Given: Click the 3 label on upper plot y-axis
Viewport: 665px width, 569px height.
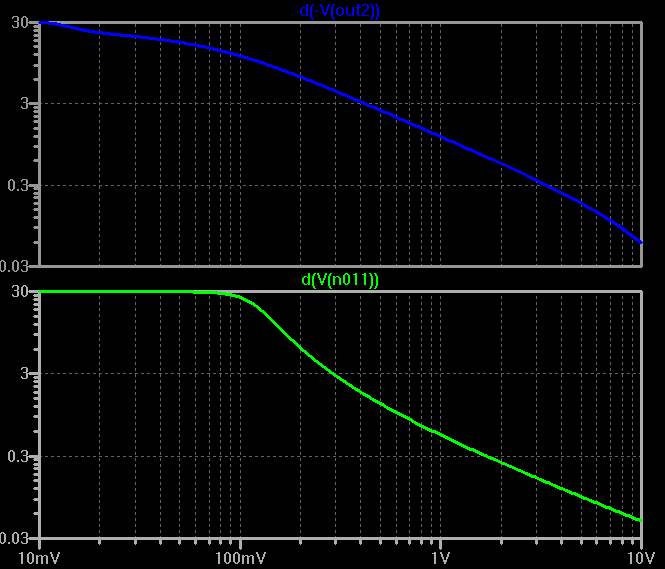Looking at the screenshot, I should (x=24, y=103).
